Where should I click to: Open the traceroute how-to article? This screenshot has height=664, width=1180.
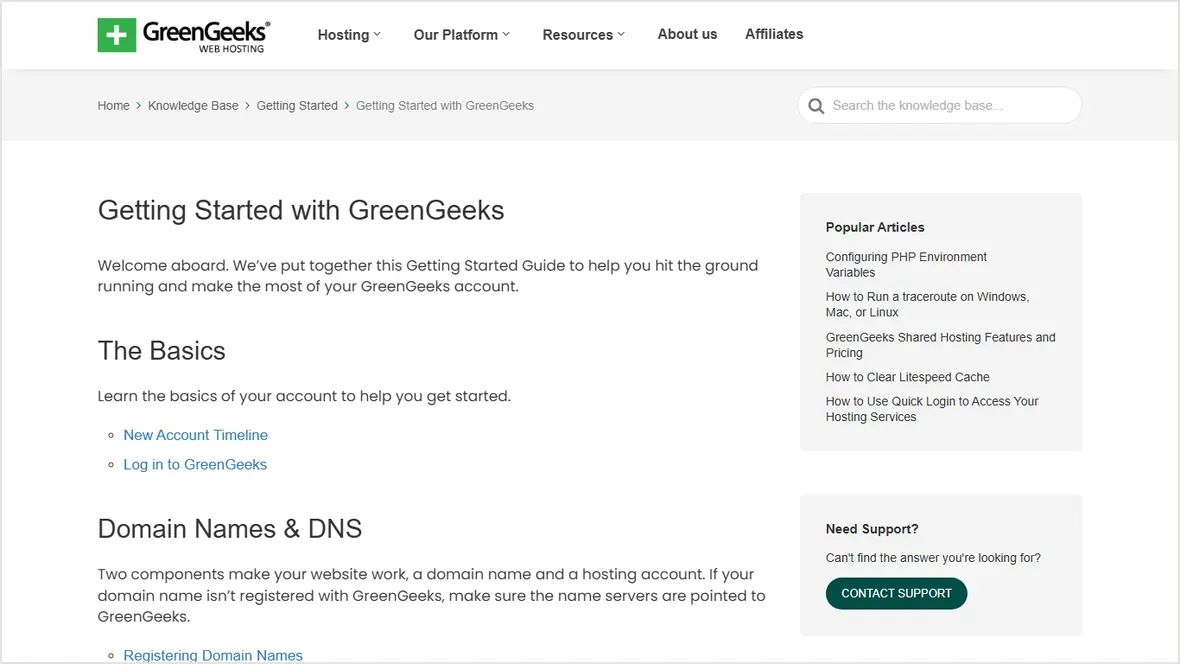[927, 304]
